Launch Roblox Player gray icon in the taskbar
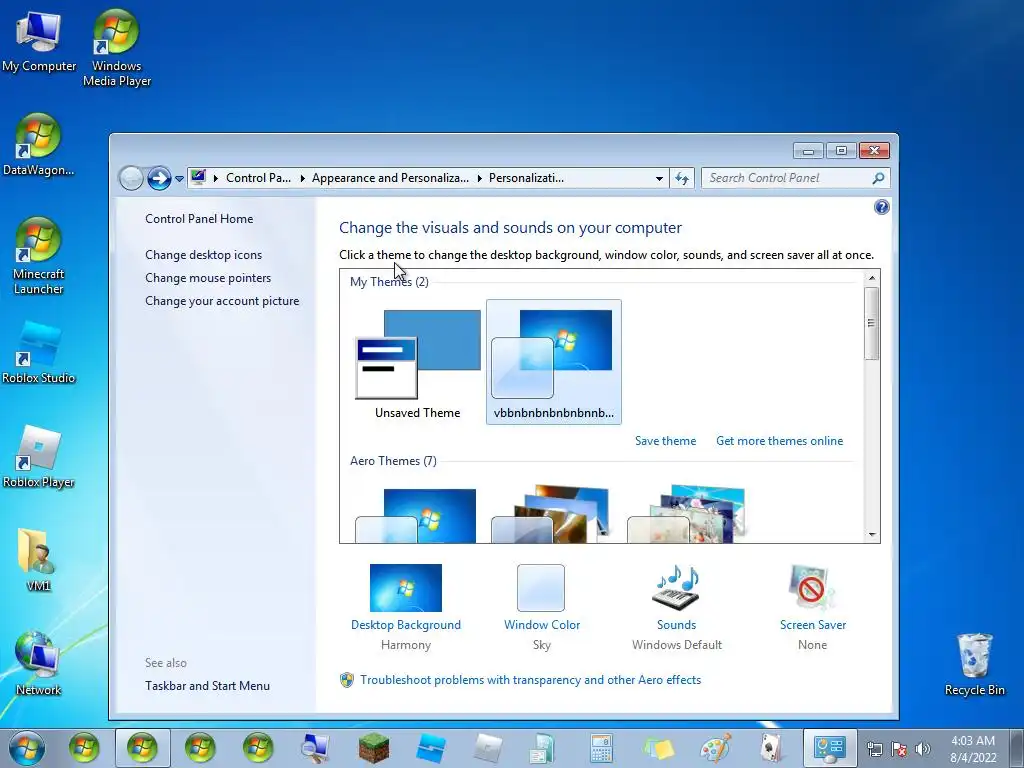 (488, 748)
